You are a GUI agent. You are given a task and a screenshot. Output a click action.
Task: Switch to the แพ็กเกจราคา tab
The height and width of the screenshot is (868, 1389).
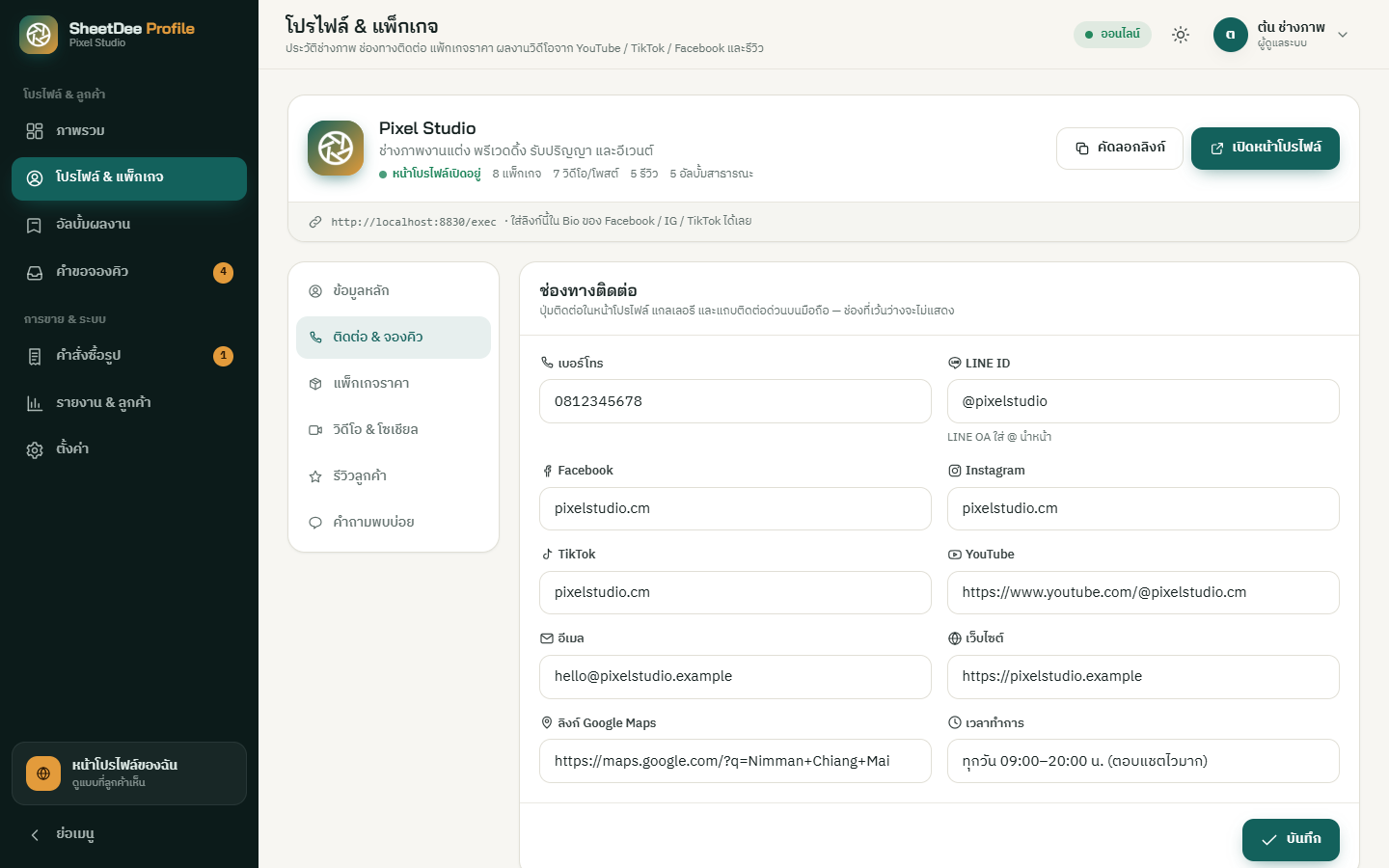click(x=394, y=384)
